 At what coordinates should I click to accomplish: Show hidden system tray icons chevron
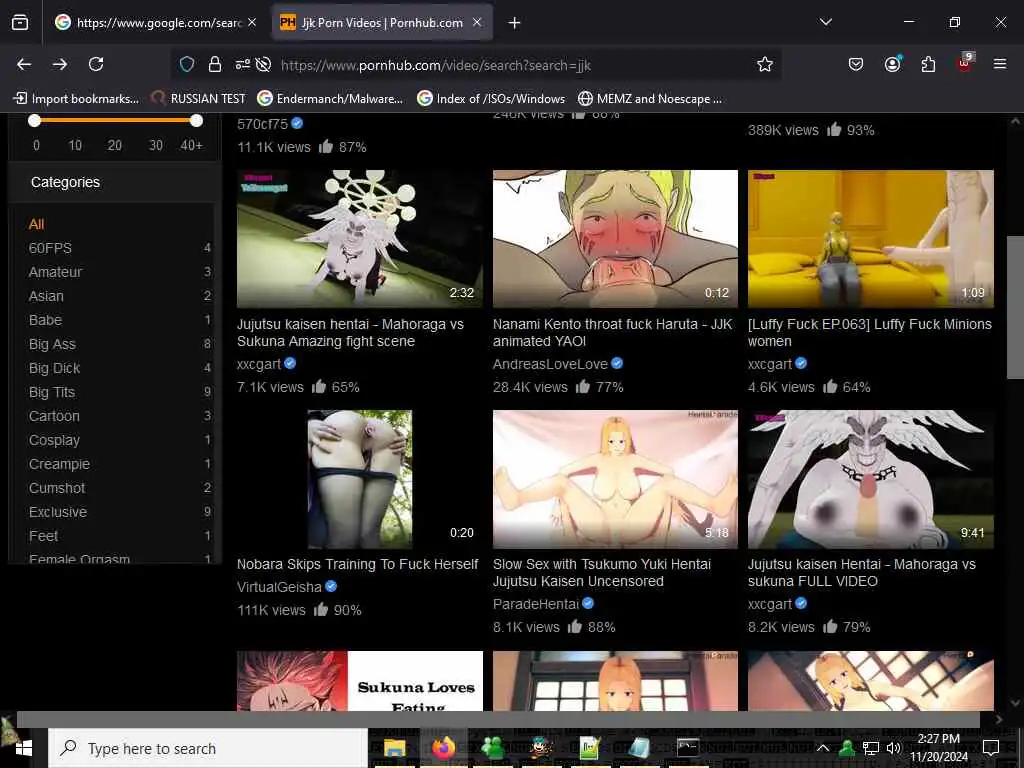pyautogui.click(x=823, y=748)
